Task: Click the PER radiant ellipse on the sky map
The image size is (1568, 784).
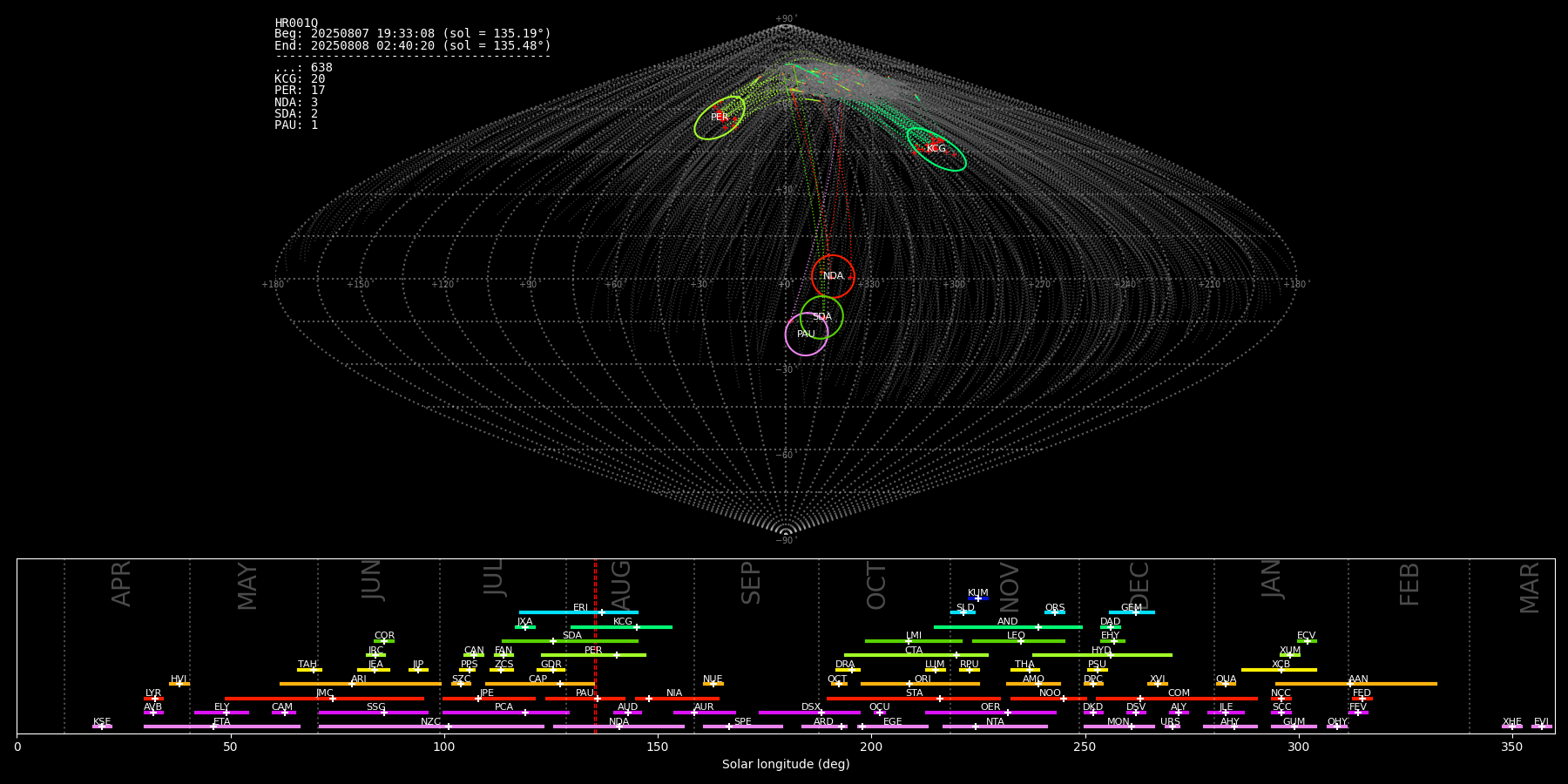Action: tap(720, 118)
